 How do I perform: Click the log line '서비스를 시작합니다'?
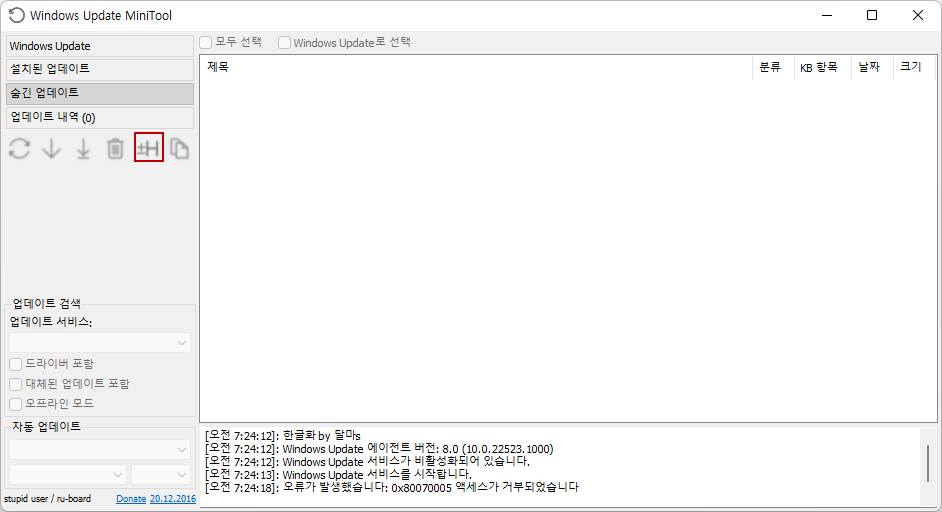(338, 475)
